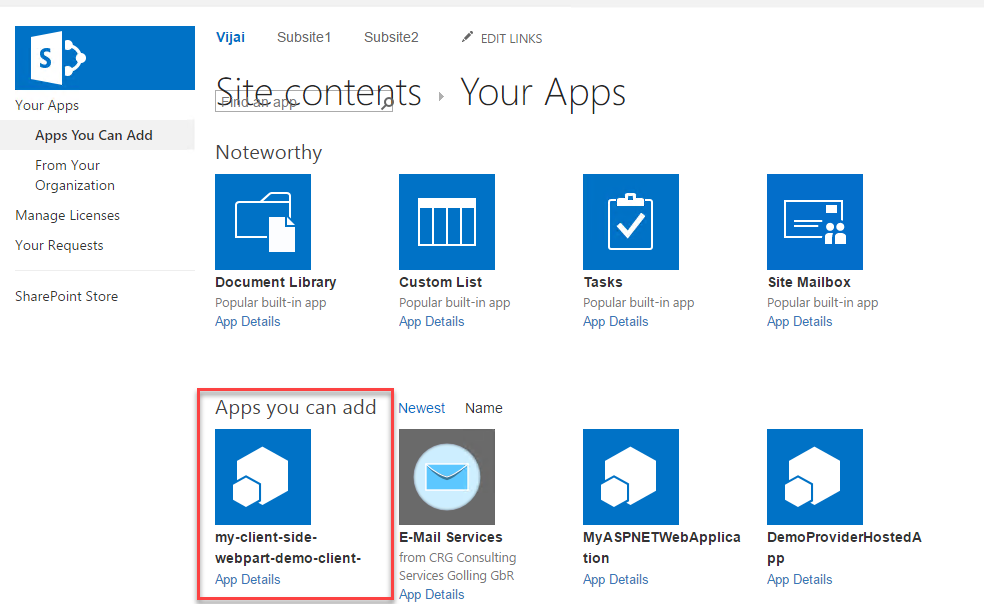Open the DemoProviderHostedApp tile icon
984x604 pixels.
click(815, 477)
